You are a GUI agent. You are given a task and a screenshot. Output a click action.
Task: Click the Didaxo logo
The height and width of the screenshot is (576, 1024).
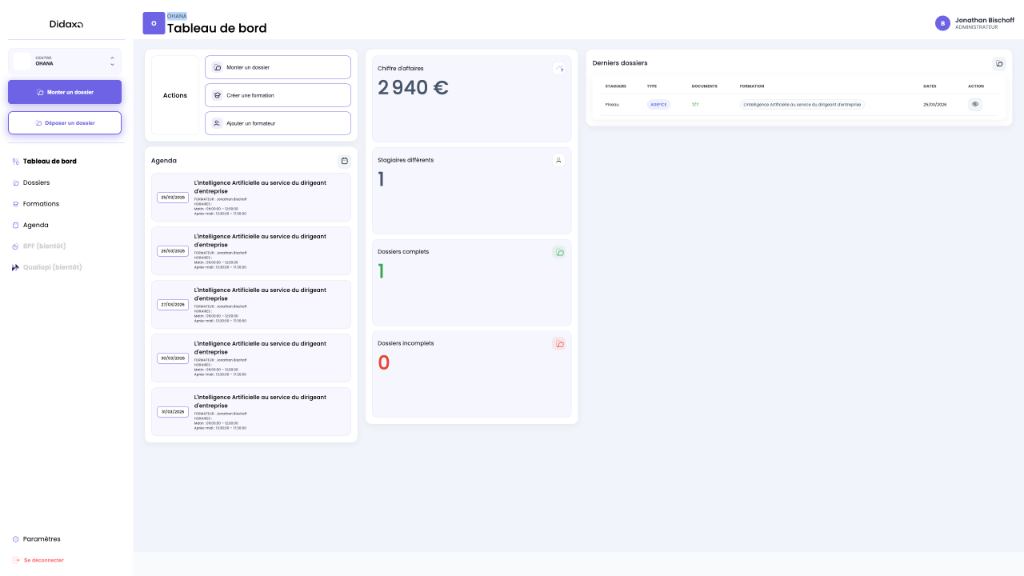[x=66, y=24]
